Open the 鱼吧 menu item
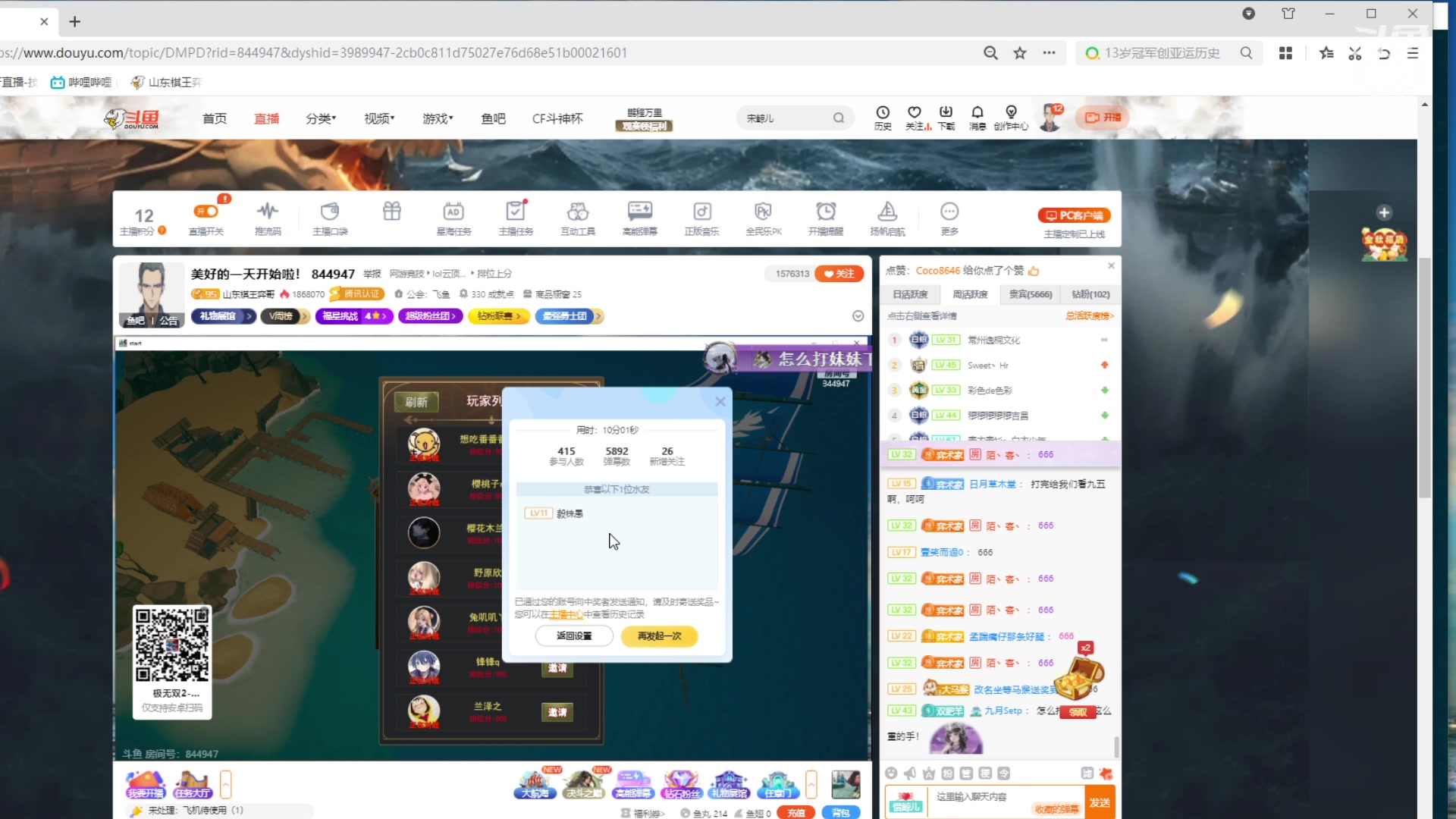The image size is (1456, 819). (493, 118)
